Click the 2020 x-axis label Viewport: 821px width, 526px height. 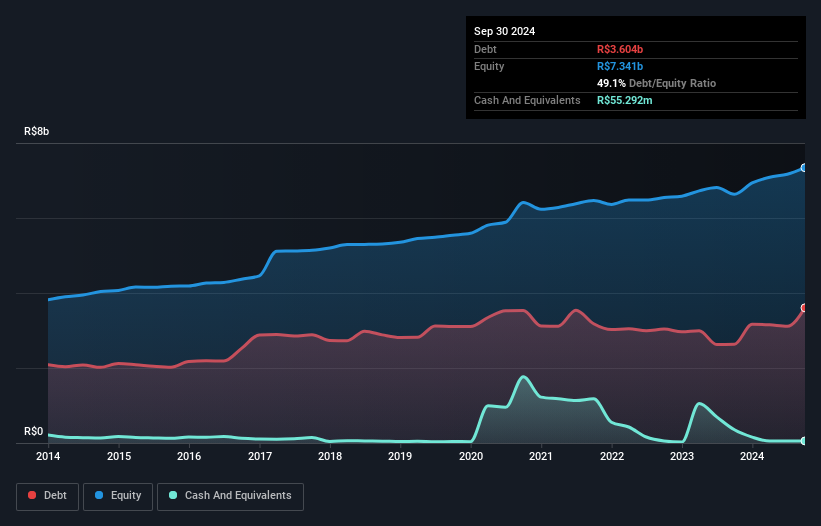(471, 456)
